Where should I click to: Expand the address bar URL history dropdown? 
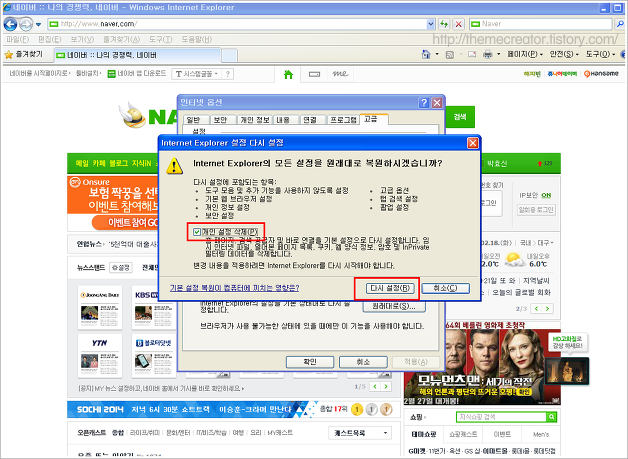pos(431,24)
